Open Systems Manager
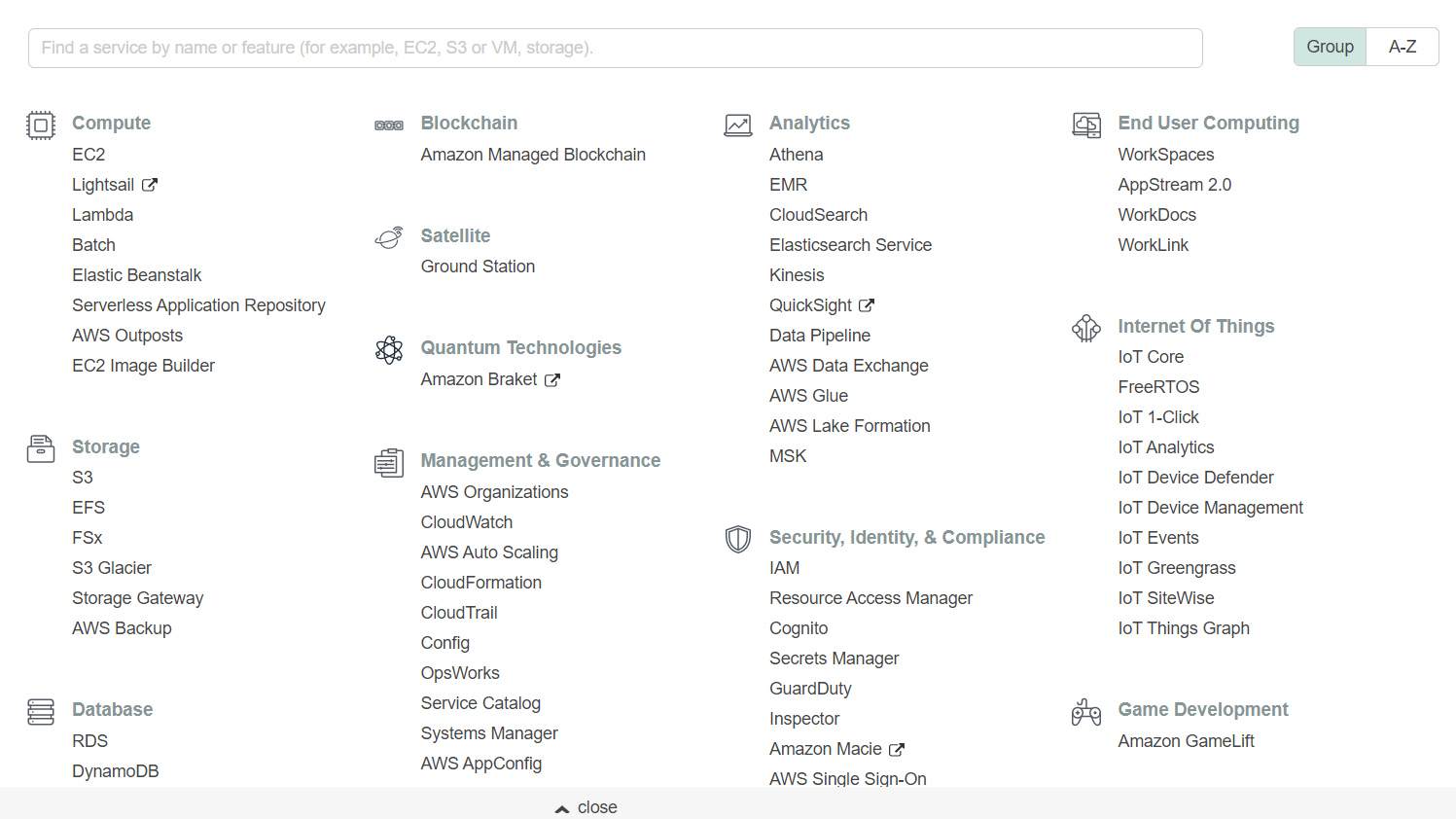The height and width of the screenshot is (819, 1456). (489, 733)
